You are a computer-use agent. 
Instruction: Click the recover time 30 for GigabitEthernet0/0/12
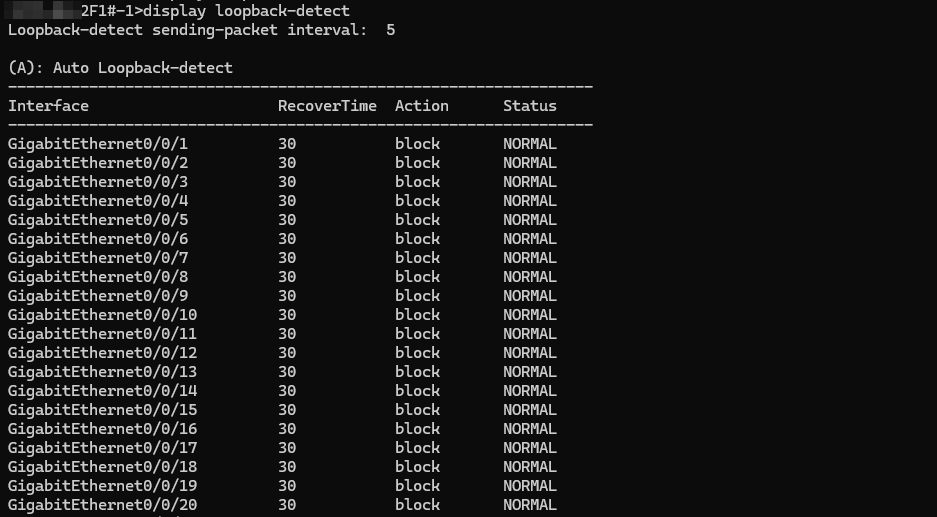pos(287,353)
